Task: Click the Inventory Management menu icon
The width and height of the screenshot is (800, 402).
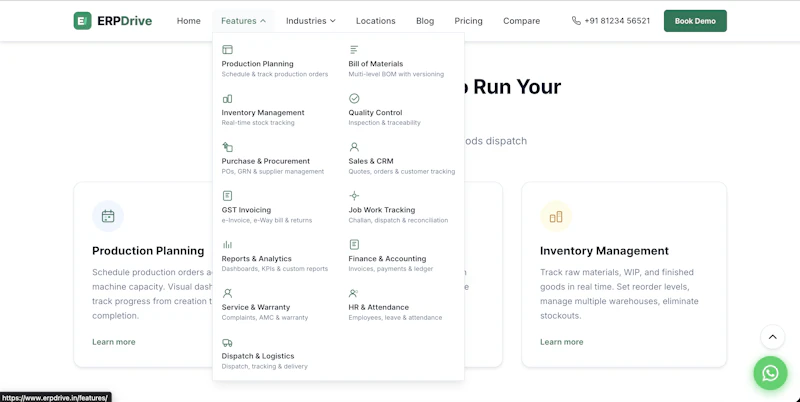Action: coord(228,98)
